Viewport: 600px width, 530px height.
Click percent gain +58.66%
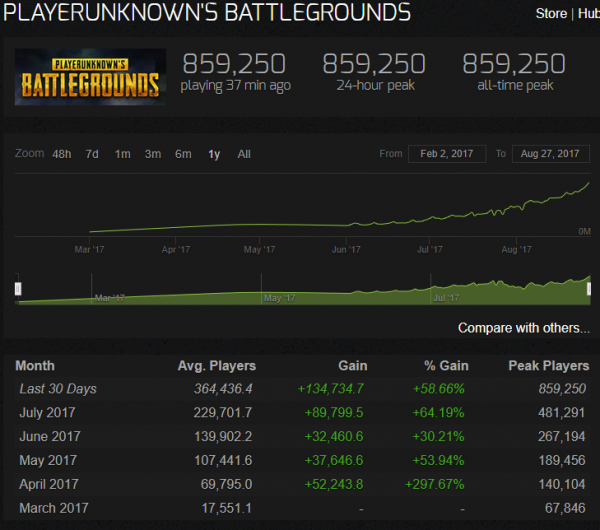coord(439,389)
